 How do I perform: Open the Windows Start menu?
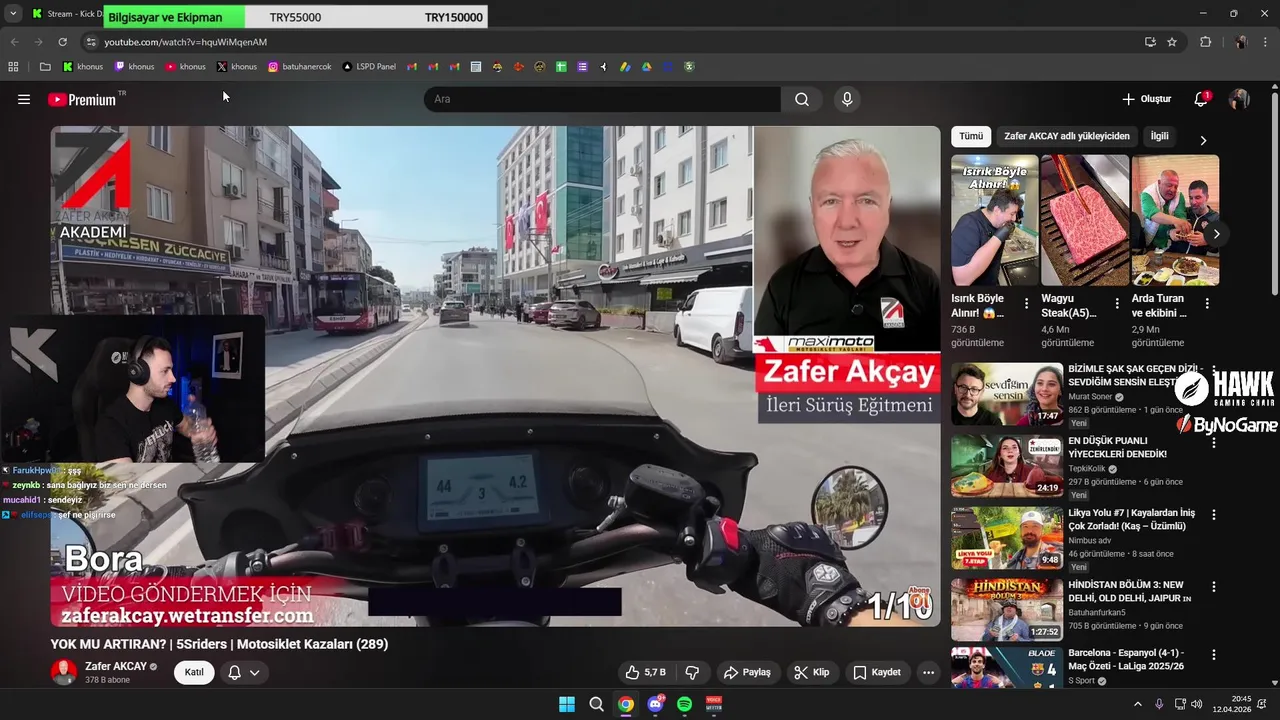tap(567, 704)
